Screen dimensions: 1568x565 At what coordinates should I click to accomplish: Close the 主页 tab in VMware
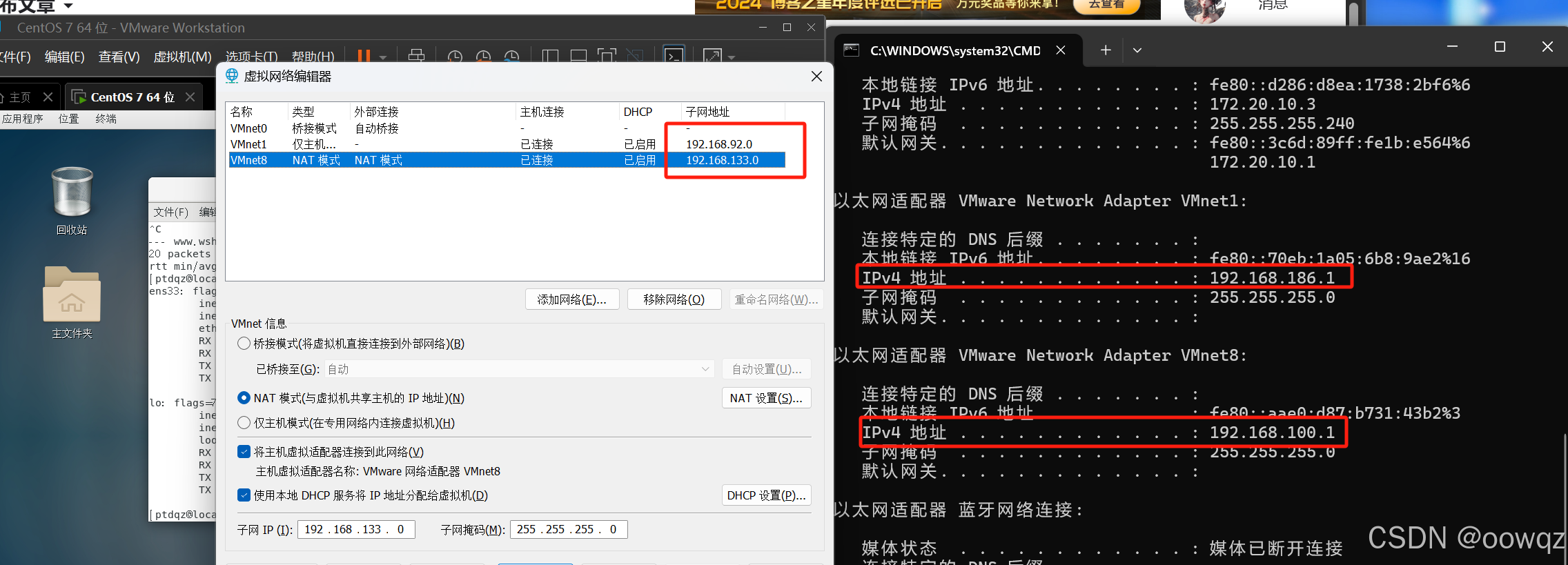tap(48, 97)
